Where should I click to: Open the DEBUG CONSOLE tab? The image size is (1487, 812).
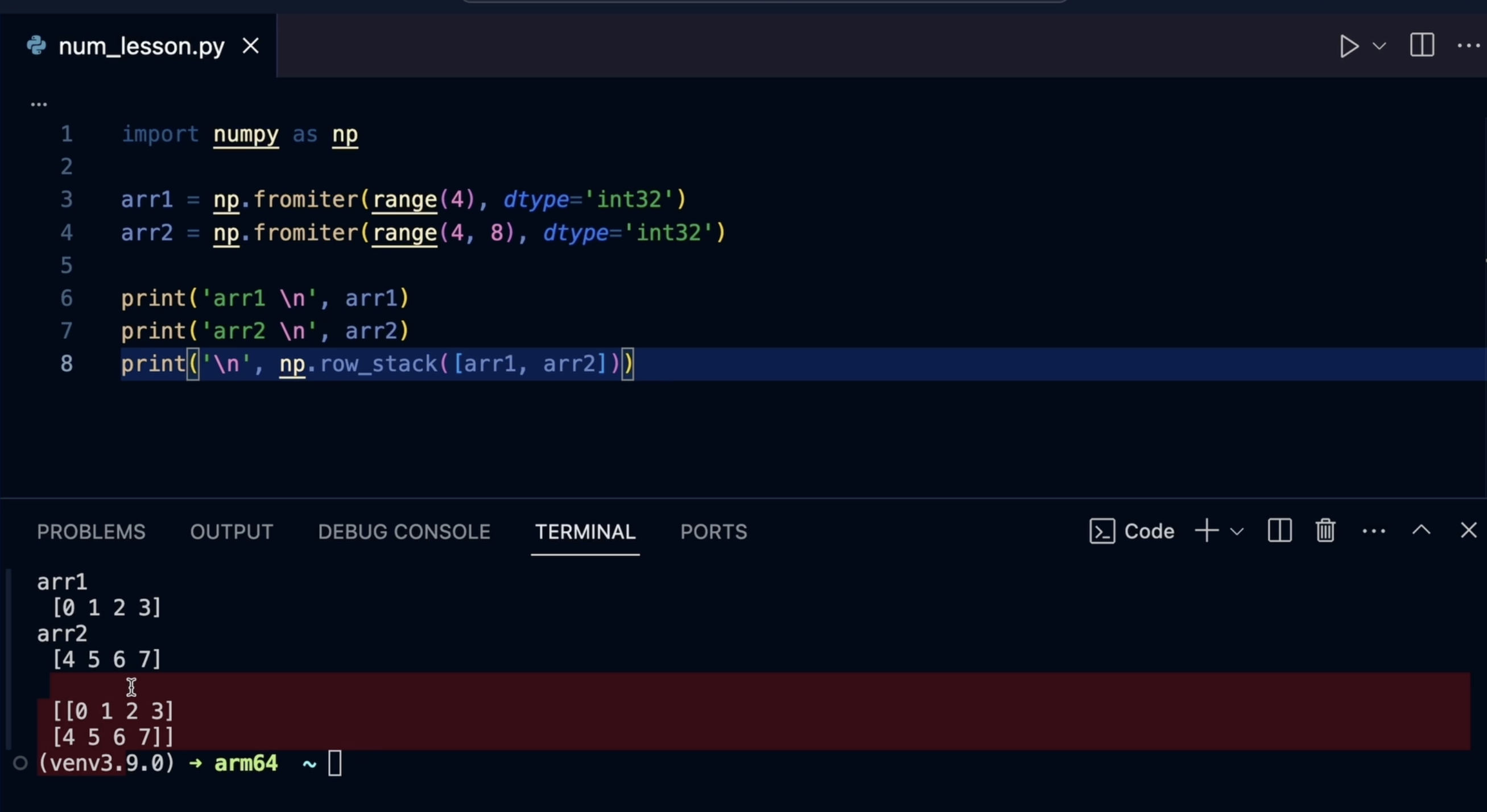click(404, 532)
